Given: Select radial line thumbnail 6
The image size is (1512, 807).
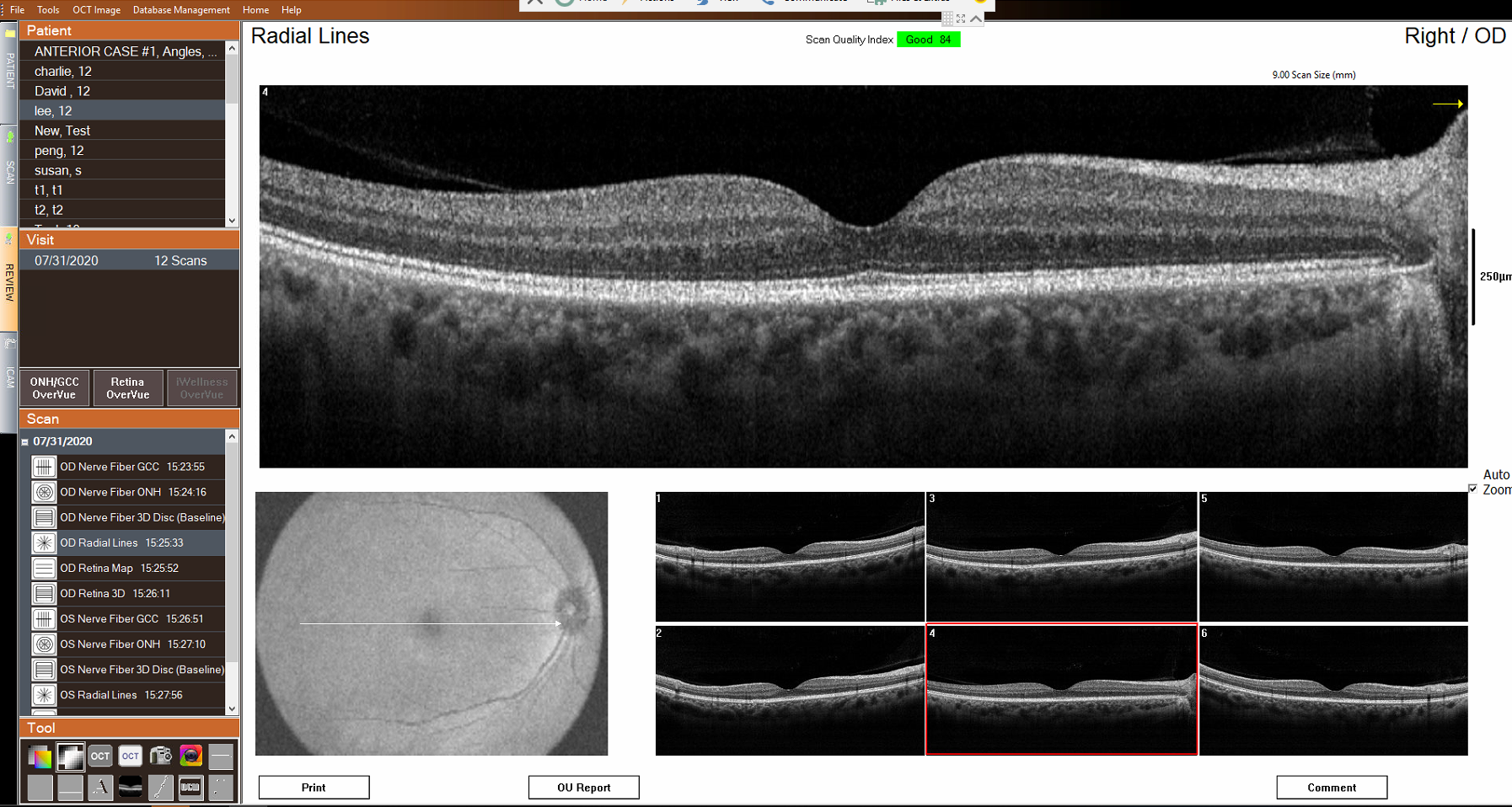Looking at the screenshot, I should click(x=1333, y=691).
